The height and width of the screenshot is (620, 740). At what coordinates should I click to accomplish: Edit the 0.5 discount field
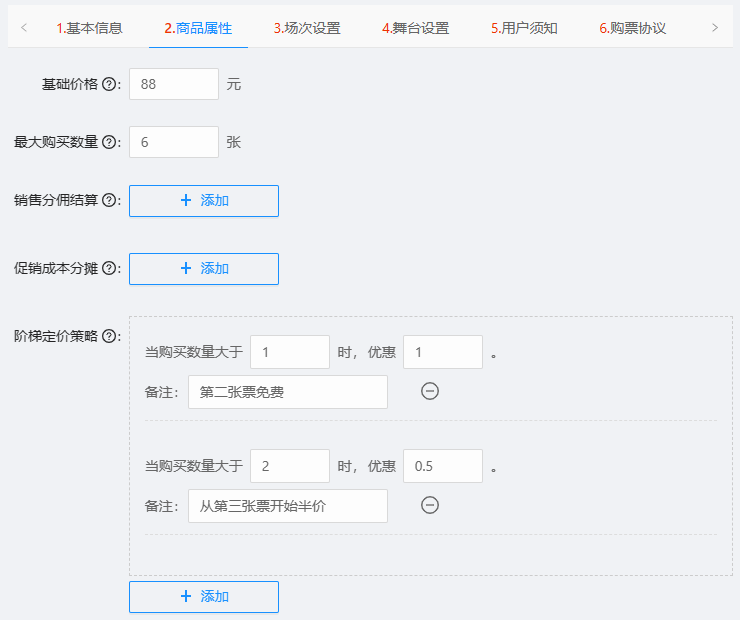coord(443,466)
